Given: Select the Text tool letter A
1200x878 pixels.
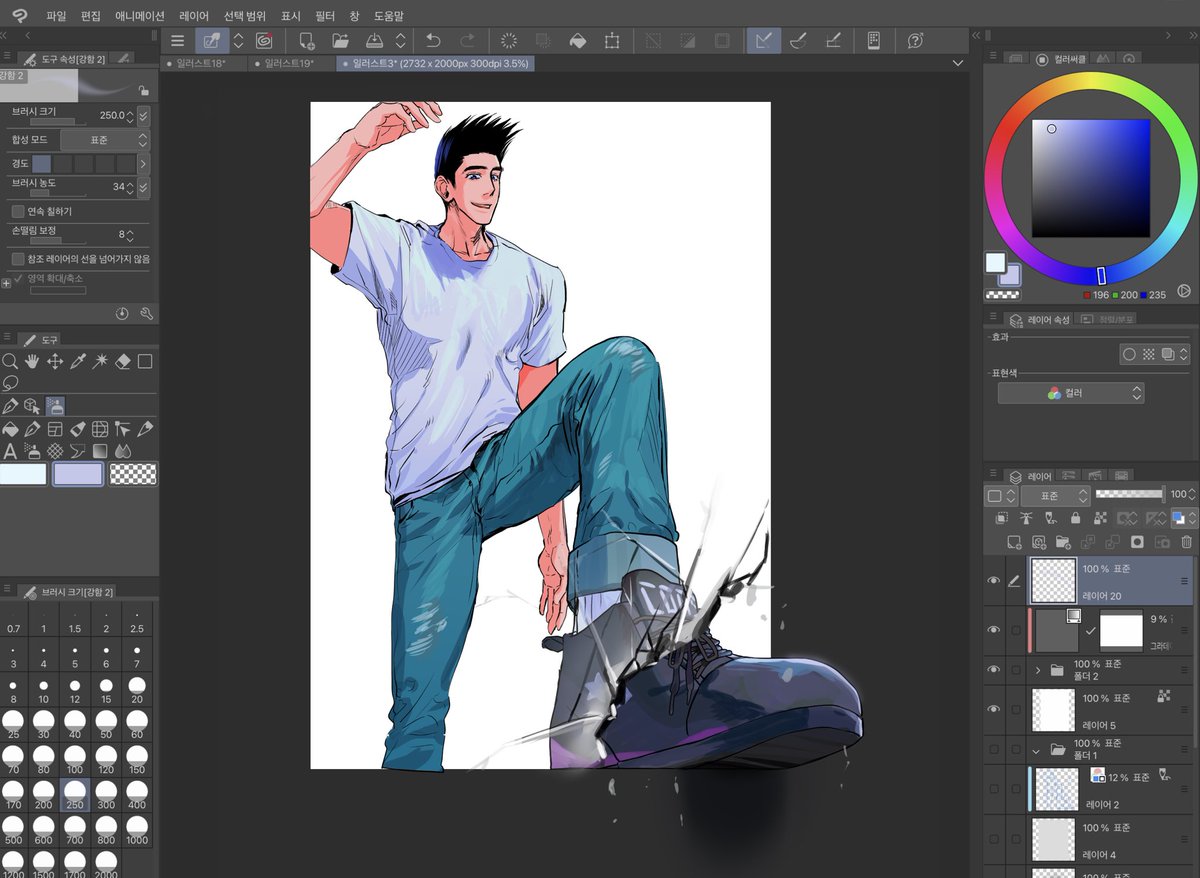Looking at the screenshot, I should coord(10,451).
